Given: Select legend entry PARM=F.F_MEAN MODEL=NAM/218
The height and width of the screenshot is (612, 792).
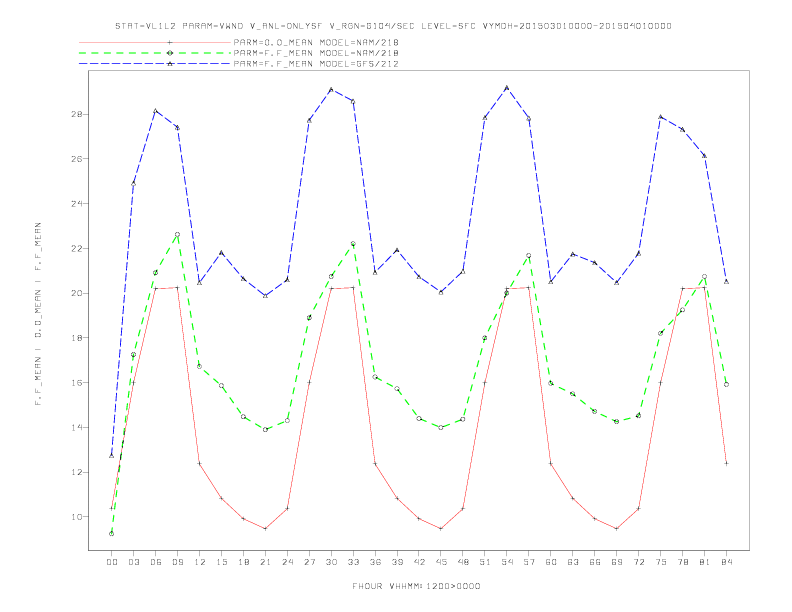Looking at the screenshot, I should pos(316,53).
